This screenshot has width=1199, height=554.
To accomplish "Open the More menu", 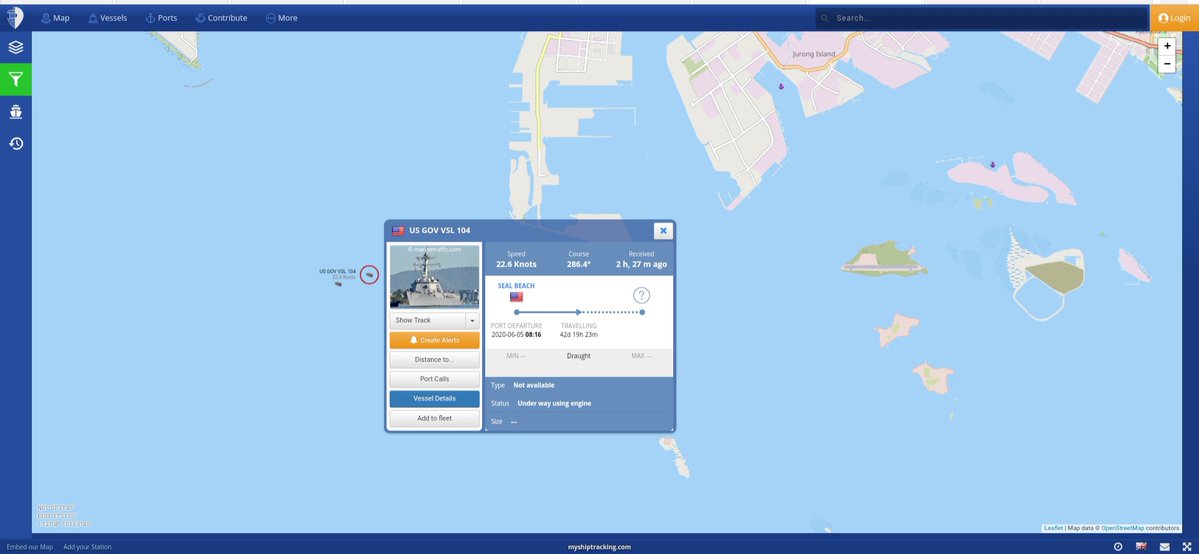I will coord(281,18).
